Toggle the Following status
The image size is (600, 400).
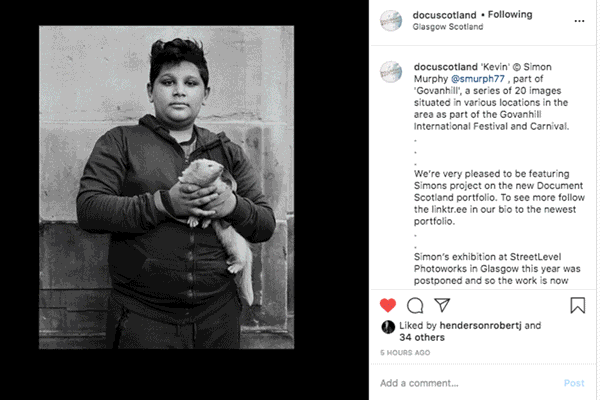[510, 15]
